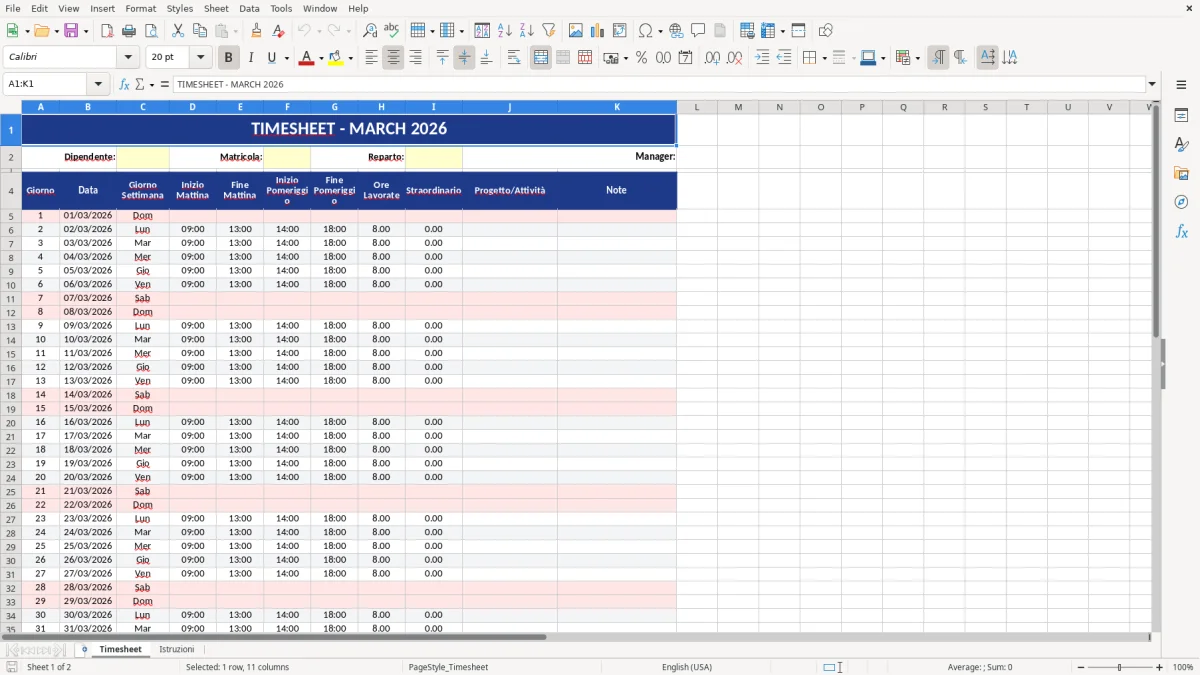Open the Draw Functions shapes icon

pos(826,31)
